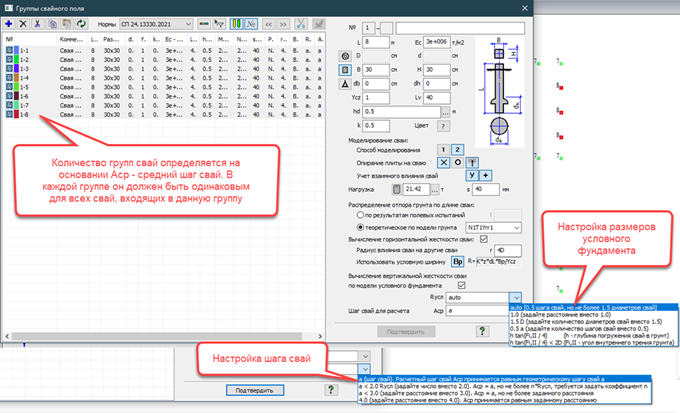This screenshot has width=680, height=413.
Task: Delete selected group with the X icon
Action: click(x=23, y=24)
